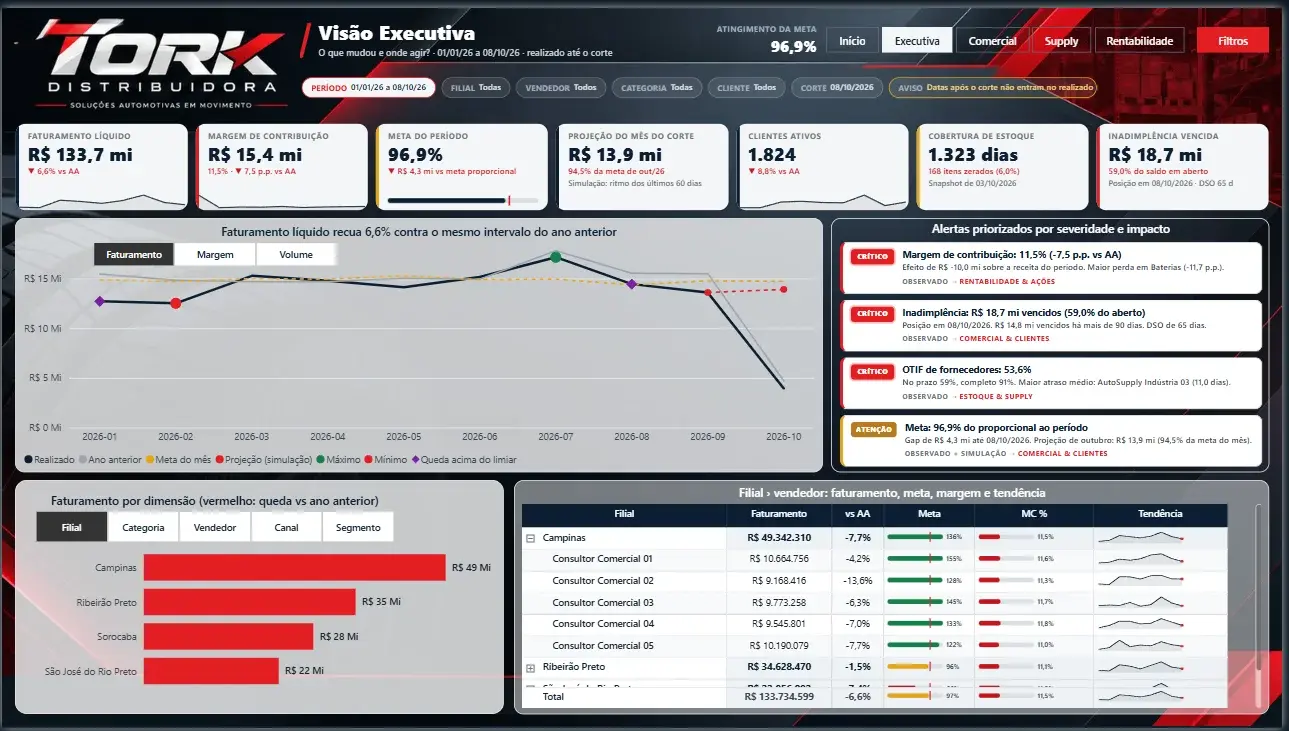Open the Supply page
The image size is (1289, 731).
click(1061, 41)
